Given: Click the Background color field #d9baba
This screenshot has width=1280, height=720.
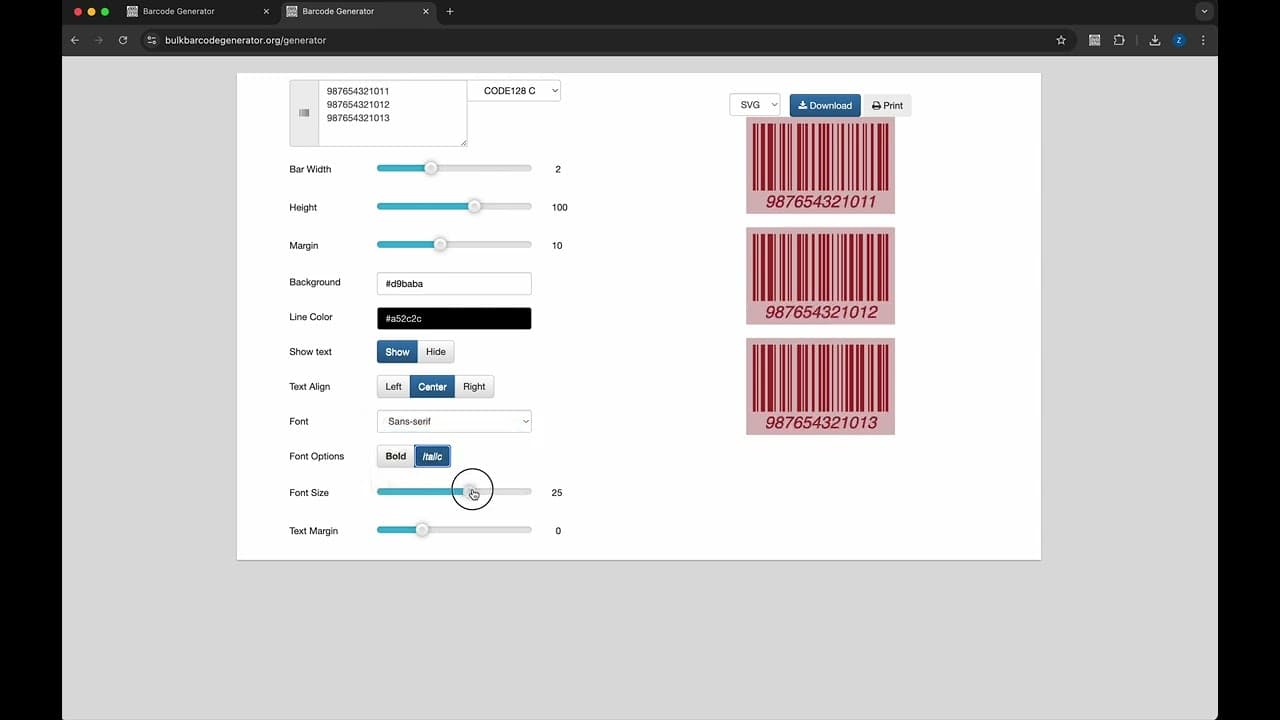Looking at the screenshot, I should 454,283.
